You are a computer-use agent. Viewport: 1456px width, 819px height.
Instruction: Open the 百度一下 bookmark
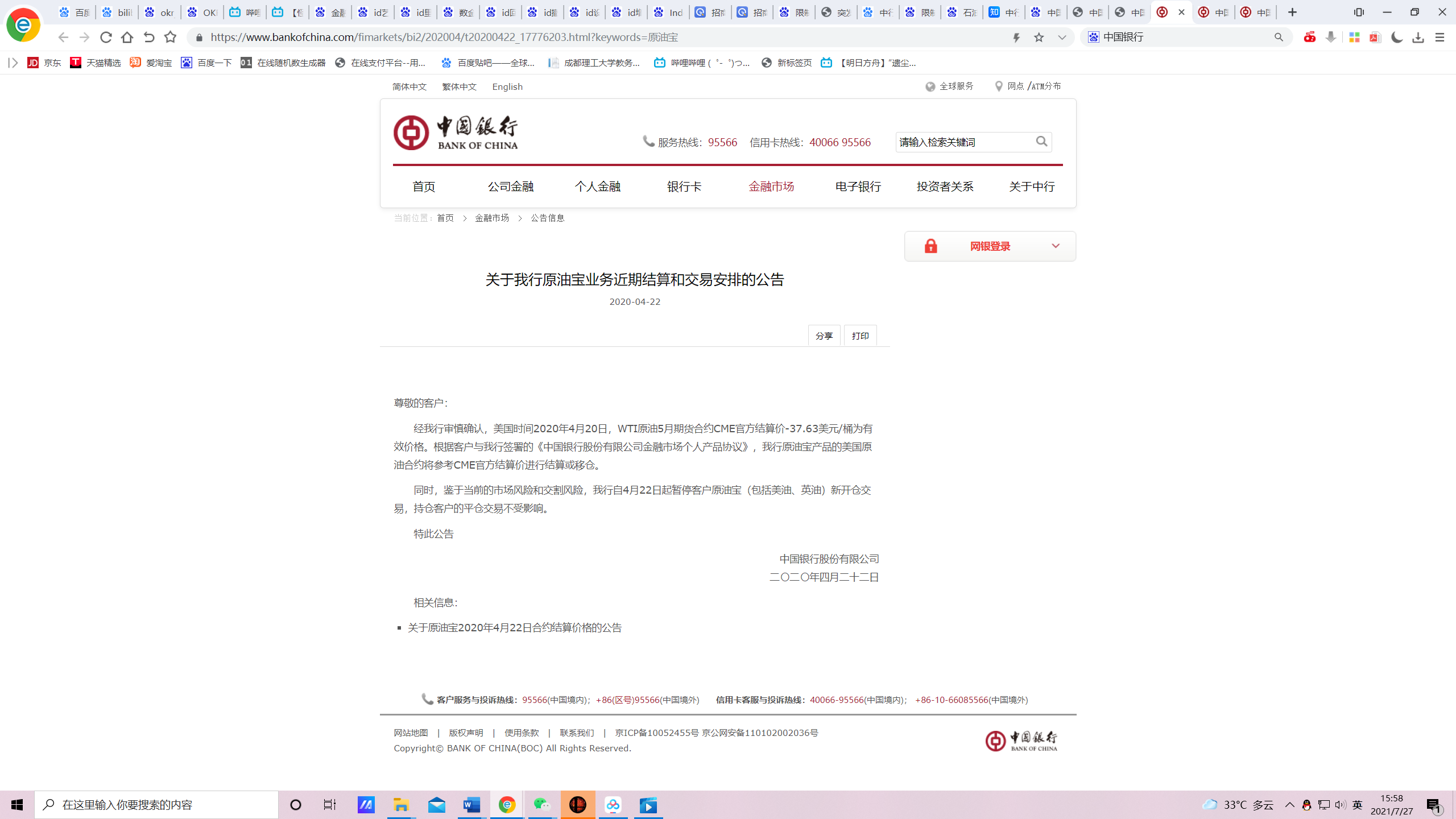(x=206, y=63)
